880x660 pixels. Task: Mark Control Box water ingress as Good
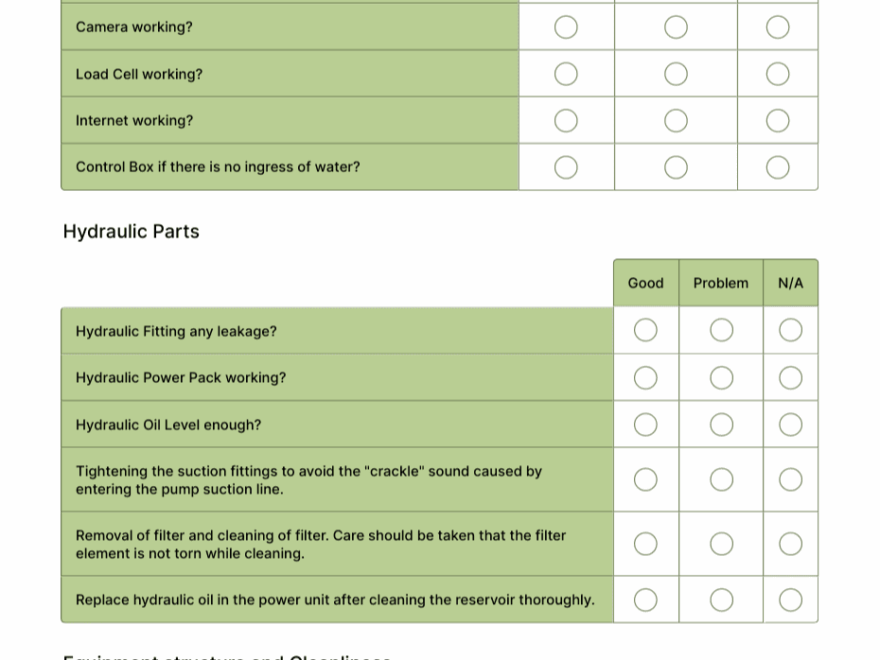(x=565, y=167)
